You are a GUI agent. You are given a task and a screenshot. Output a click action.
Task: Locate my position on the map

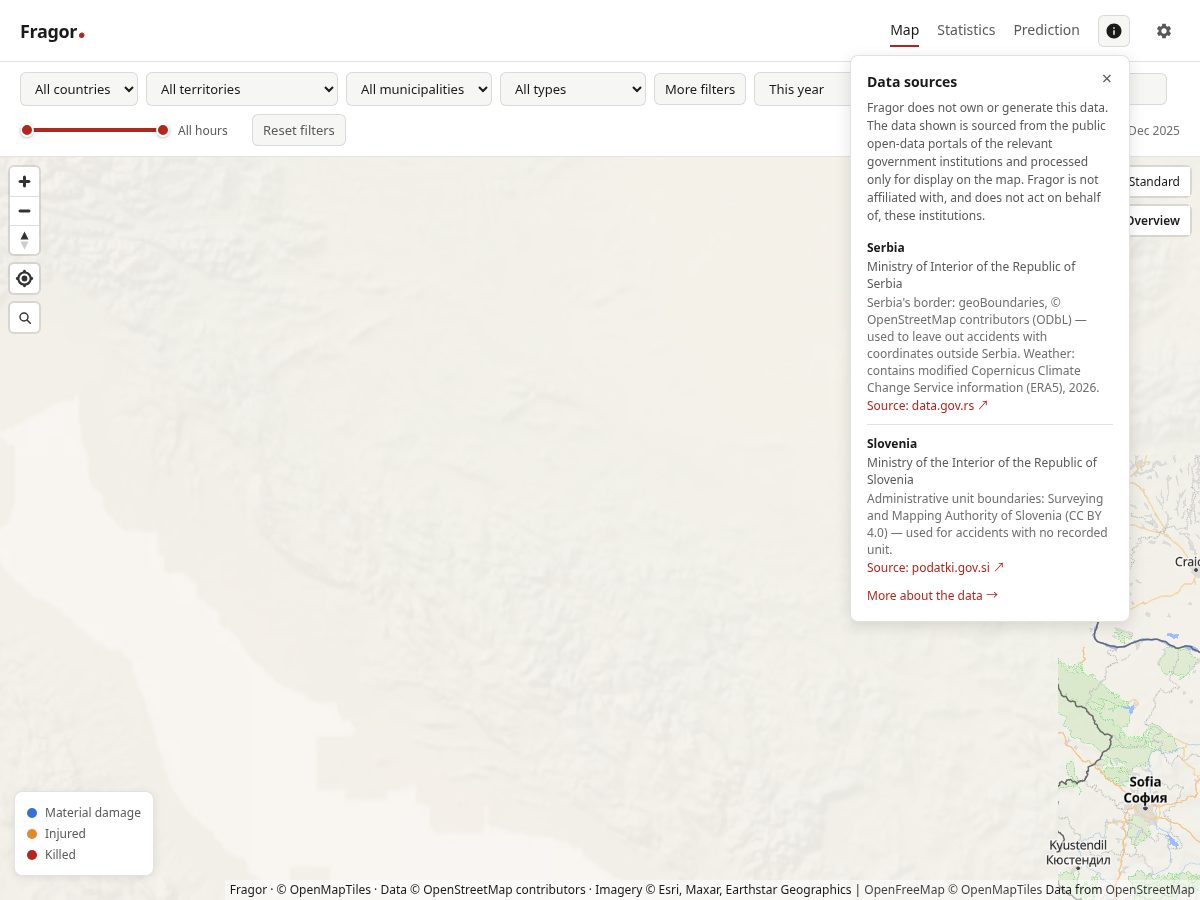25,279
